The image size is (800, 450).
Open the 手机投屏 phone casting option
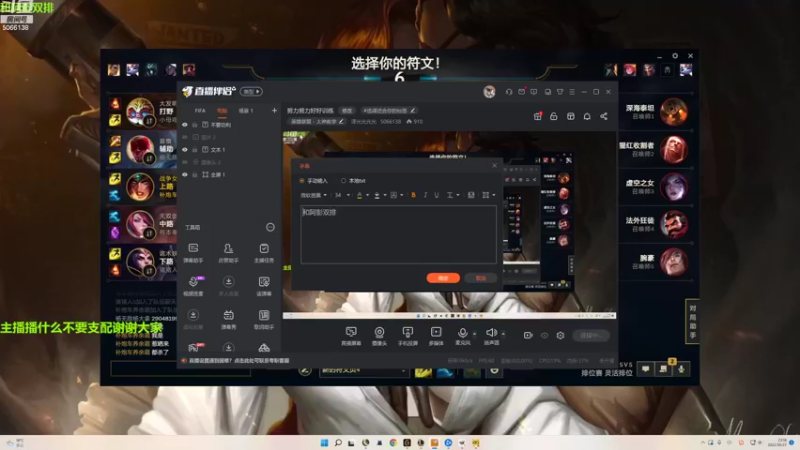[407, 336]
